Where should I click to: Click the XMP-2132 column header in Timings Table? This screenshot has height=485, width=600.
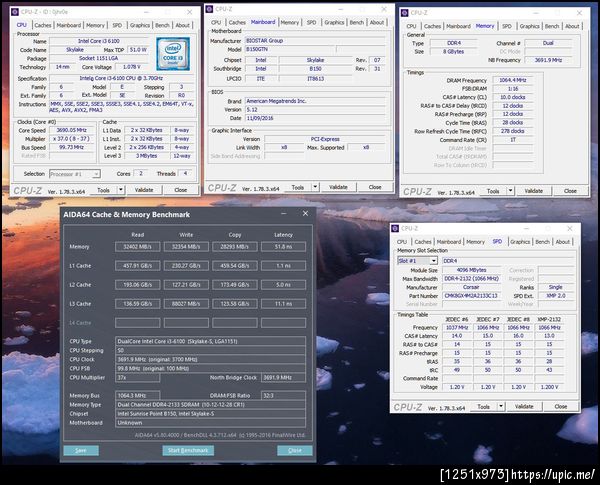549,319
